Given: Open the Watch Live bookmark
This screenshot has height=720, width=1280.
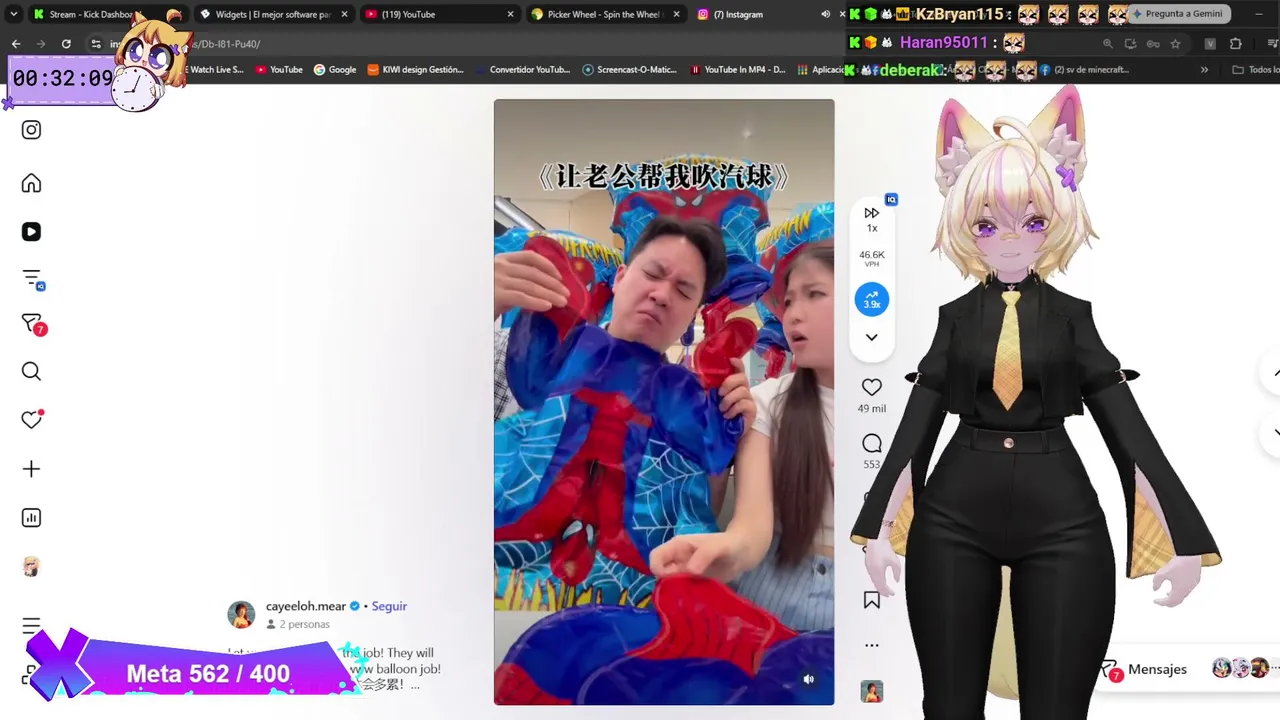Looking at the screenshot, I should coord(216,70).
